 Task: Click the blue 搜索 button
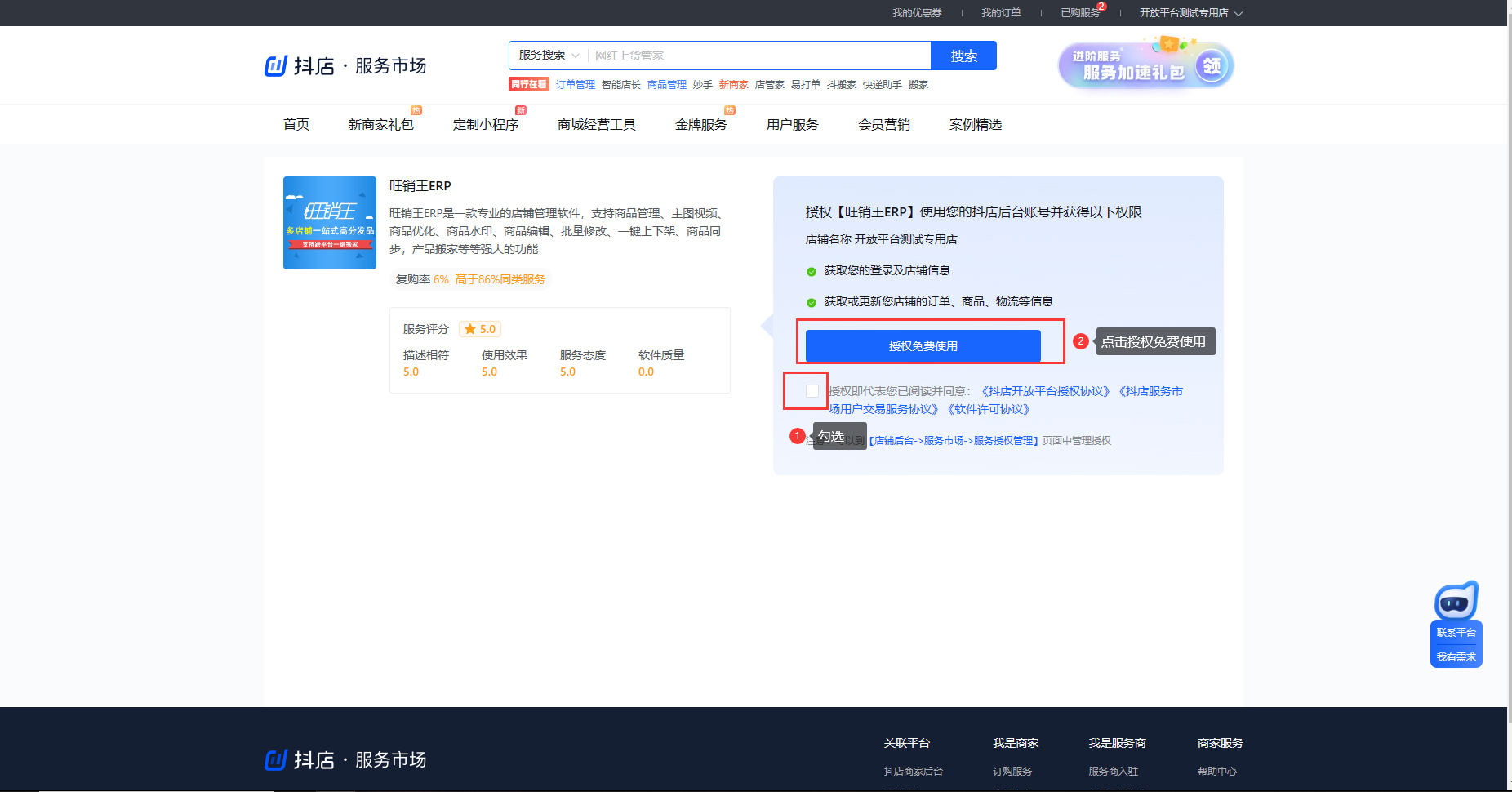pyautogui.click(x=963, y=56)
